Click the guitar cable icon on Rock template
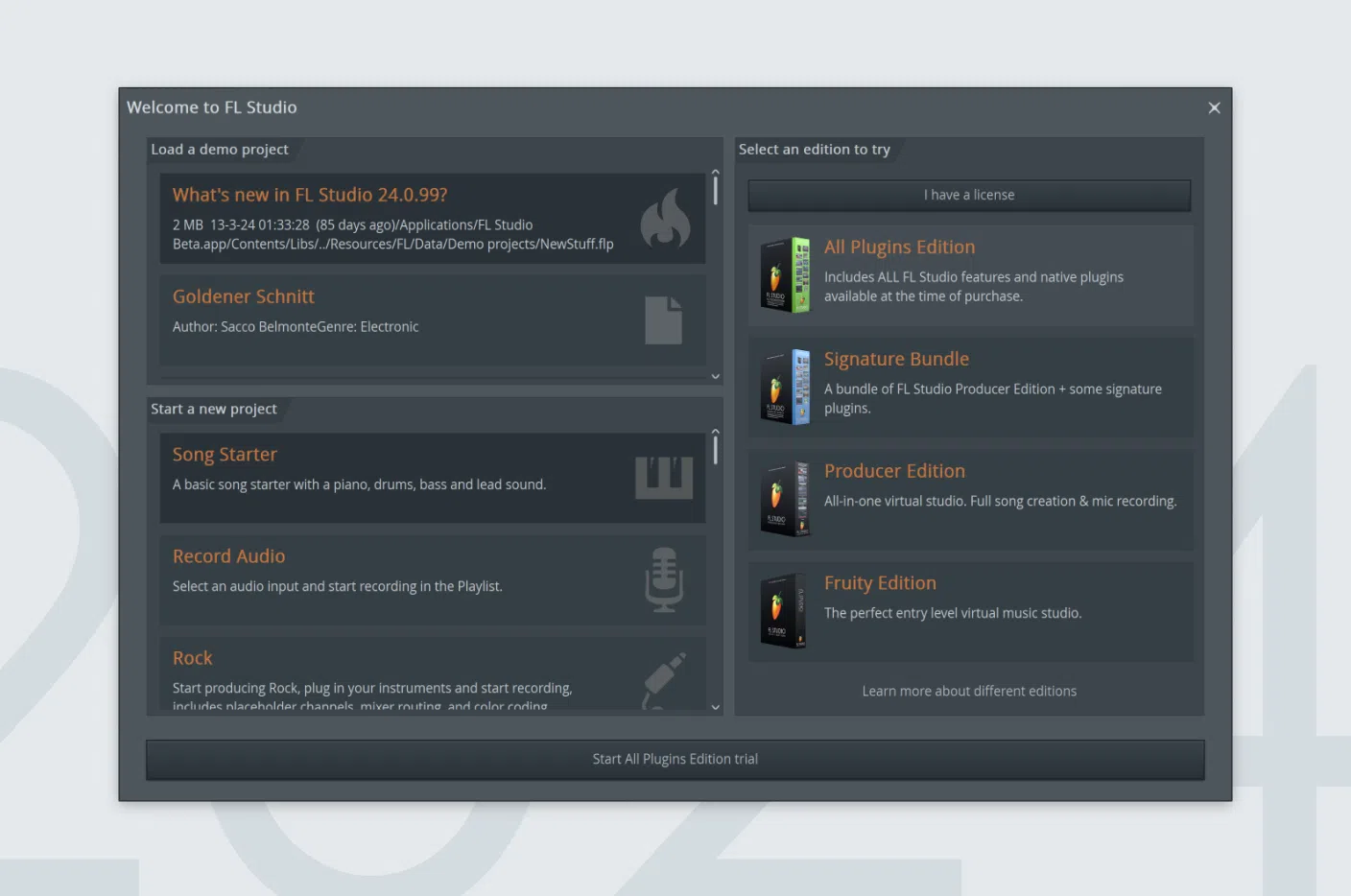The height and width of the screenshot is (896, 1351). coord(664,680)
